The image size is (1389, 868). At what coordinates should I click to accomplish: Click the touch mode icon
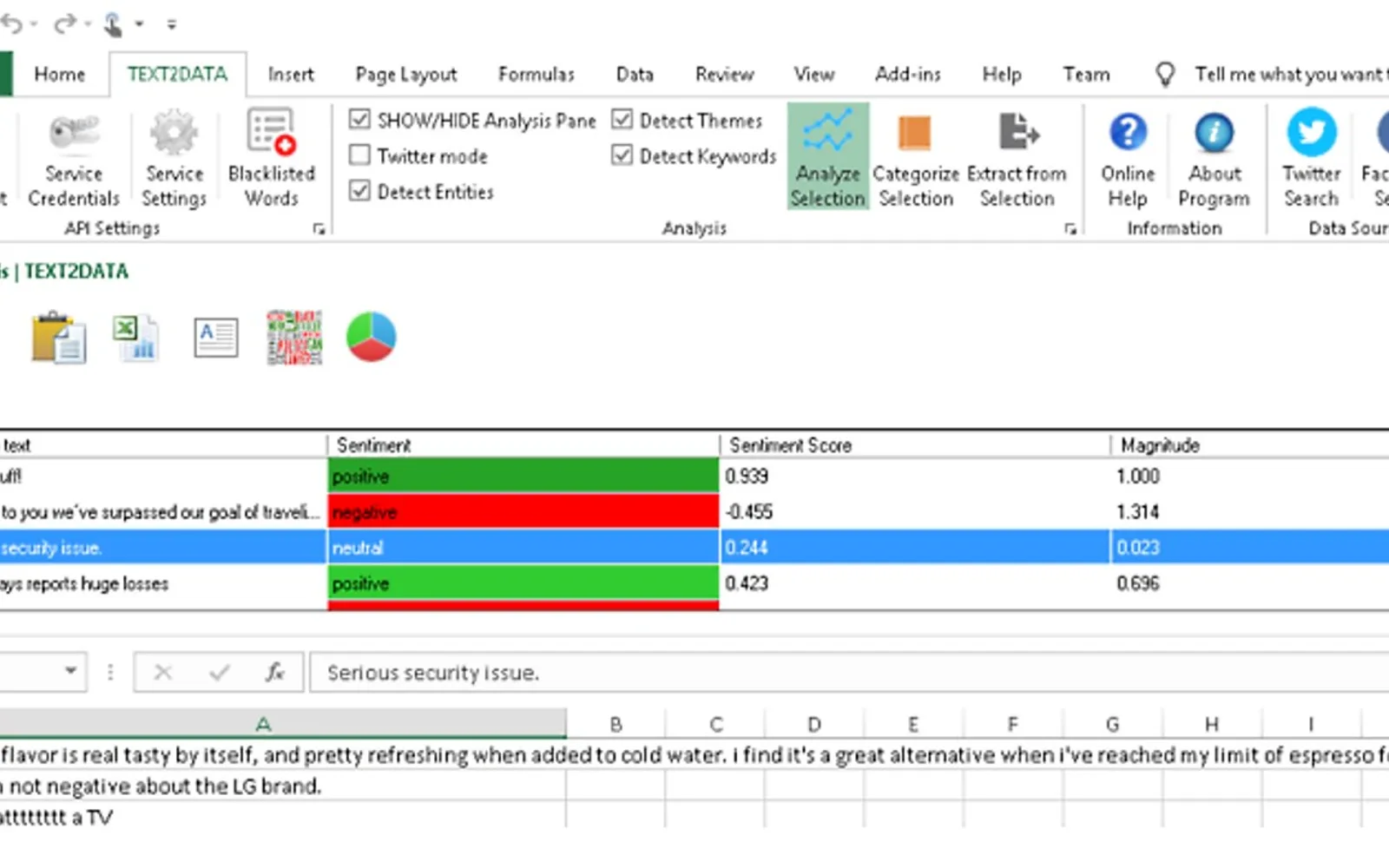pyautogui.click(x=113, y=24)
